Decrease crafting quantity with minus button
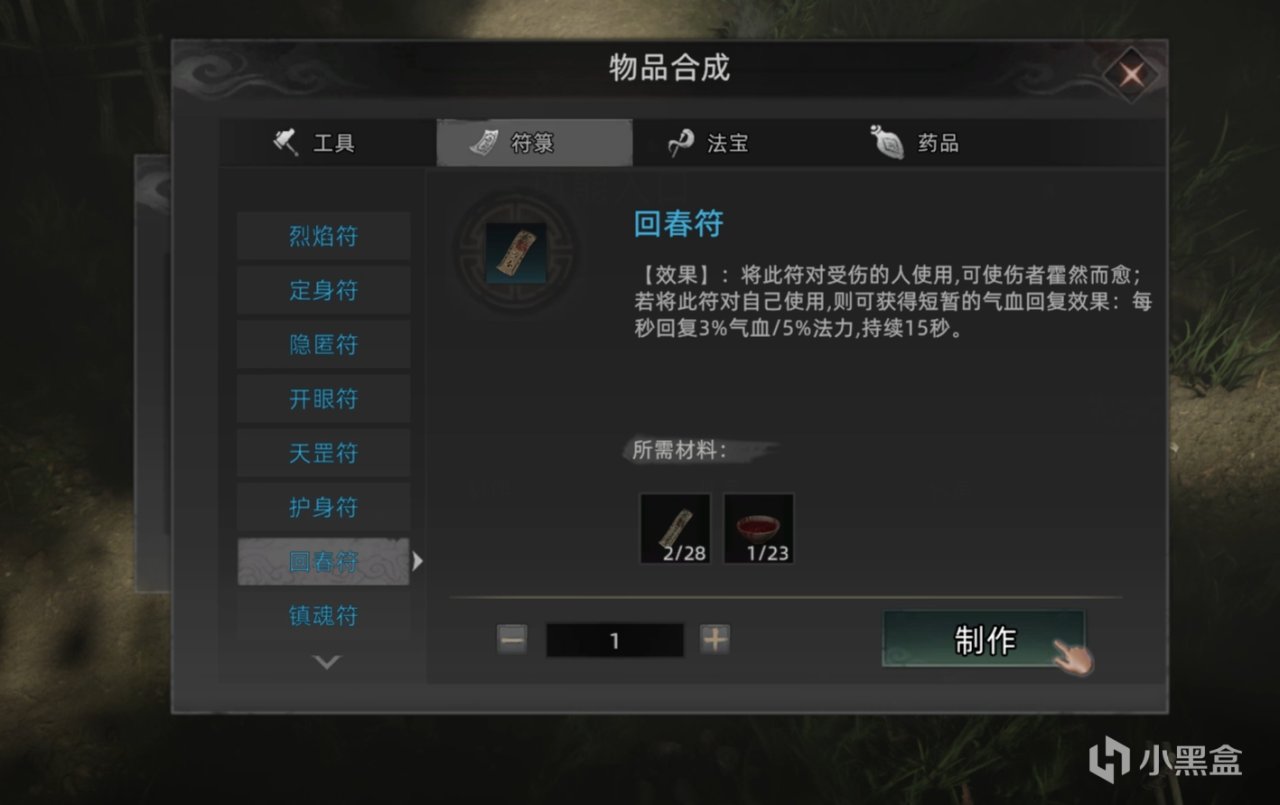 [x=512, y=640]
